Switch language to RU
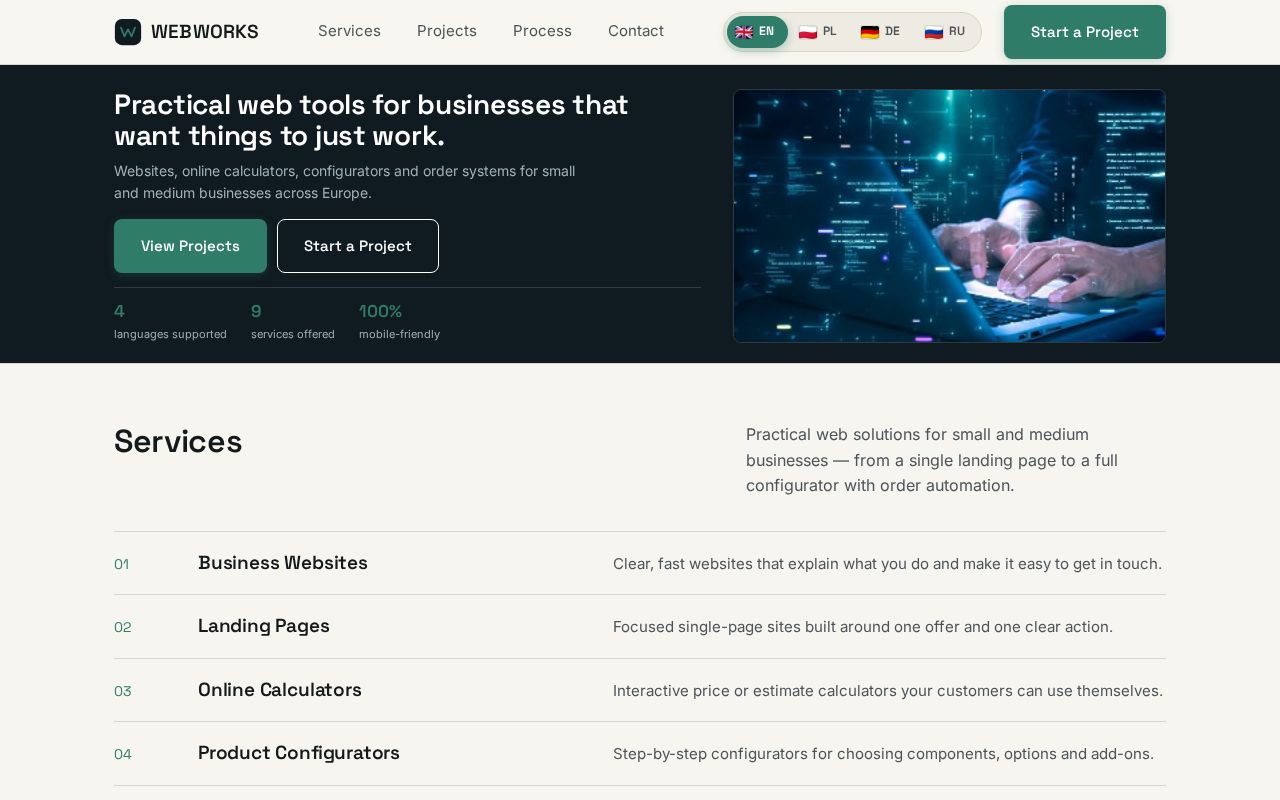This screenshot has height=800, width=1280. tap(945, 32)
